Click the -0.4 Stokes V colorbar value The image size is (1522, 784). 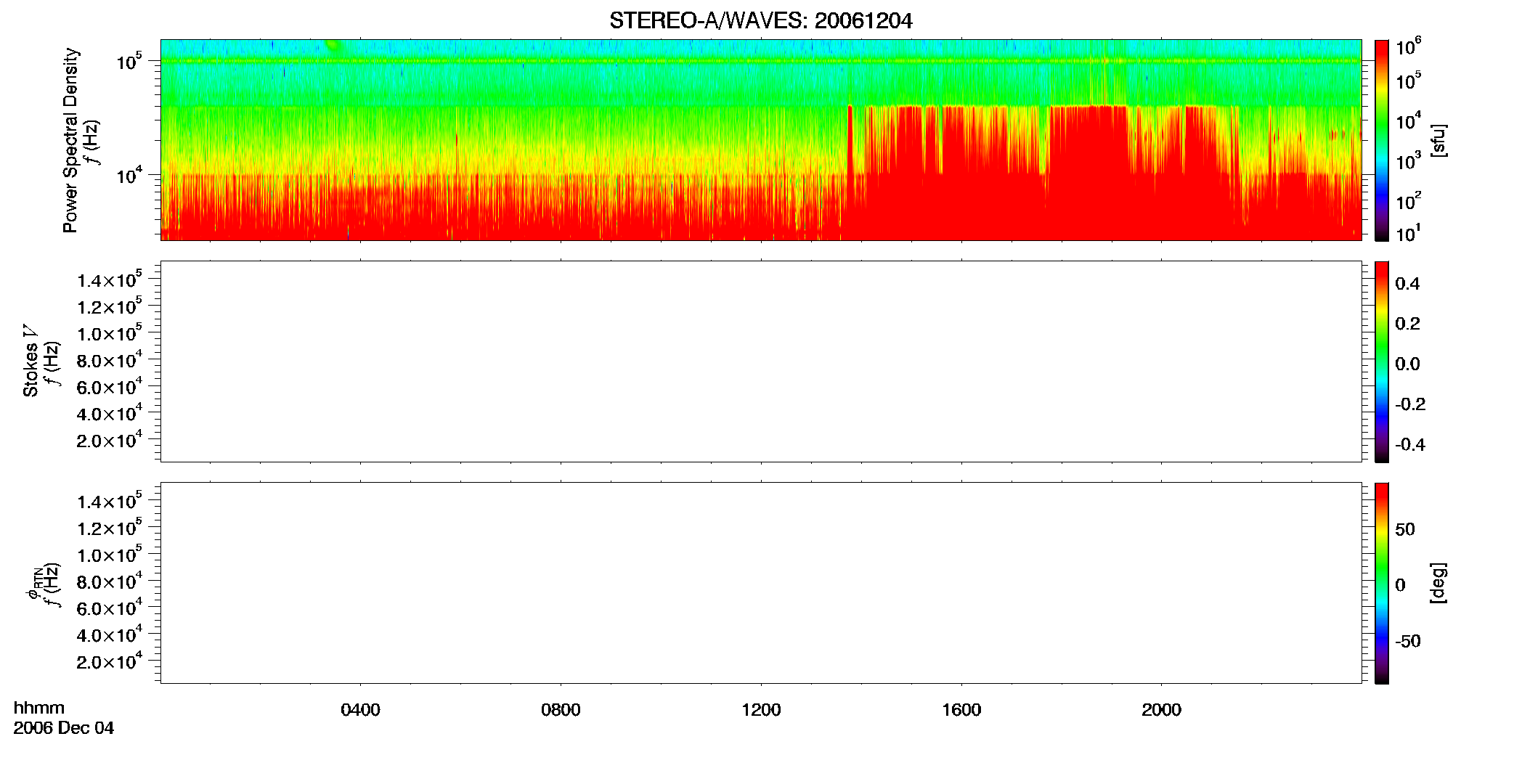pos(1410,445)
